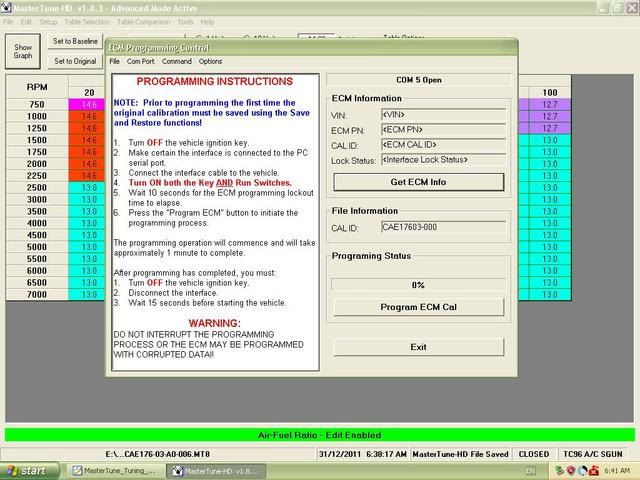Click the blue round tray icon
Image resolution: width=640 pixels, height=480 pixels.
[x=582, y=471]
